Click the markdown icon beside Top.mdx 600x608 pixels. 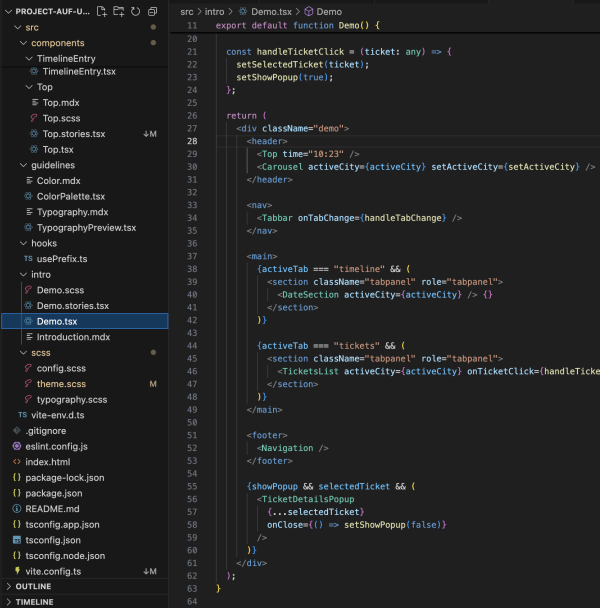[x=35, y=102]
